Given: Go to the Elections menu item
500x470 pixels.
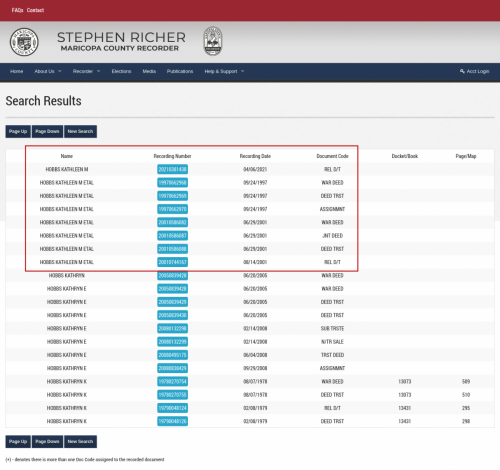Looking at the screenshot, I should [x=121, y=71].
